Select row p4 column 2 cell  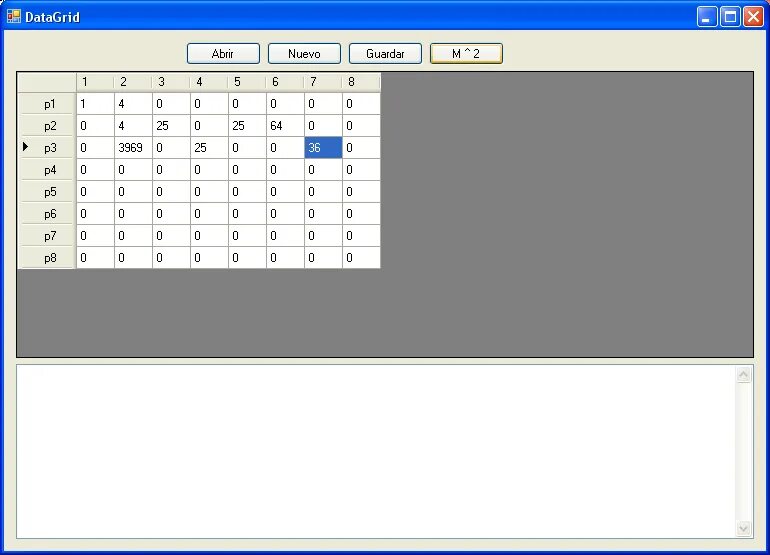pos(133,170)
